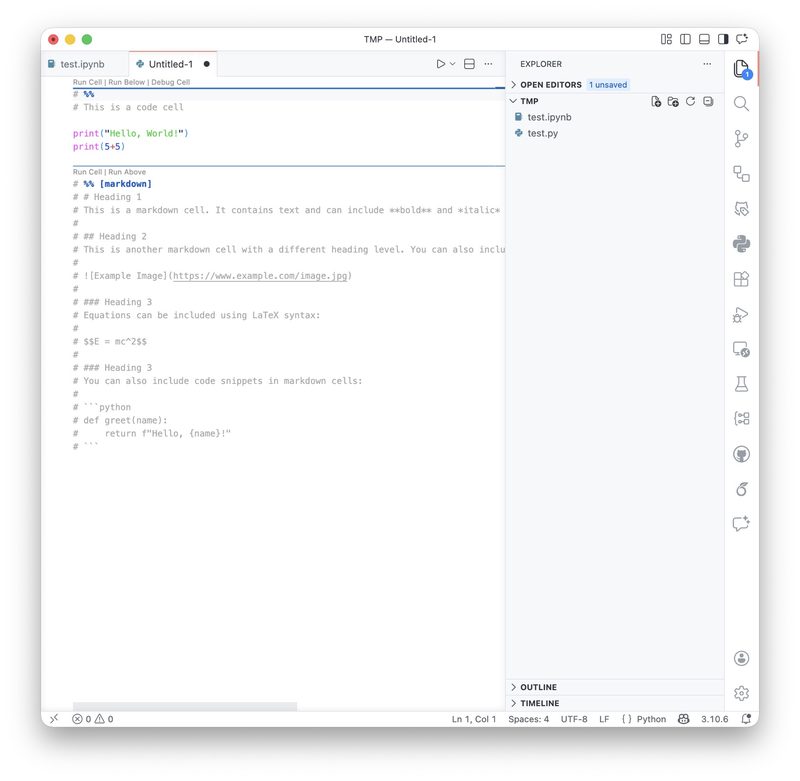Click Run Cell above the markdown cell
Screen dimensions: 800x781
tap(87, 172)
